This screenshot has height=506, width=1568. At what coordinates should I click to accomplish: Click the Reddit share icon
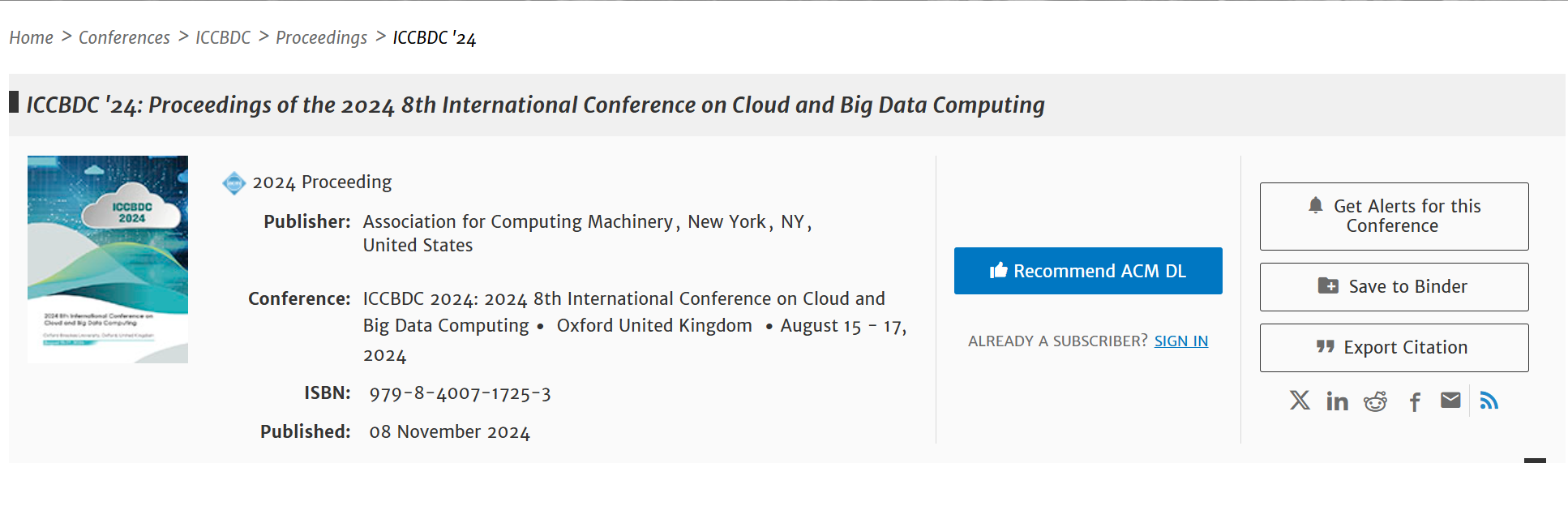coord(1375,401)
